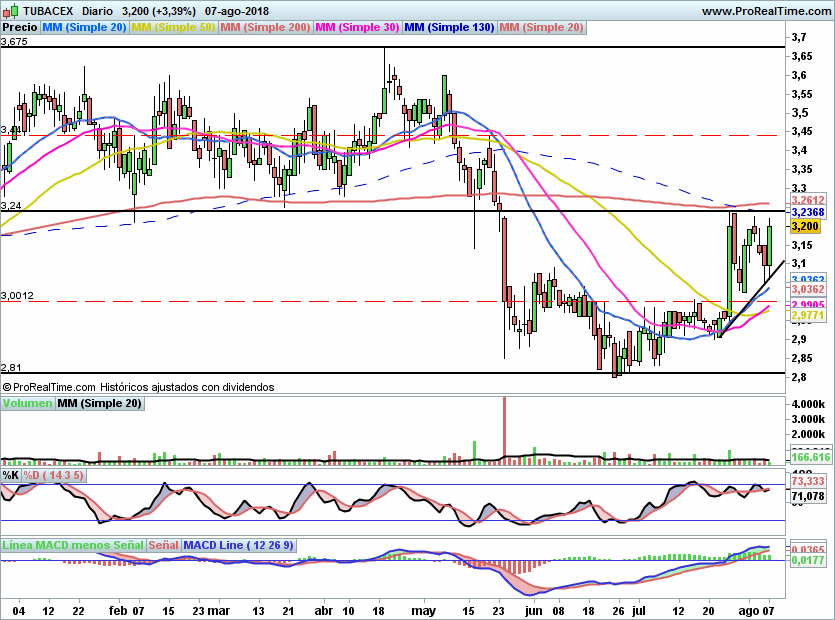This screenshot has width=835, height=620.
Task: Select the MM (Simple 130) indicator label
Action: [449, 27]
